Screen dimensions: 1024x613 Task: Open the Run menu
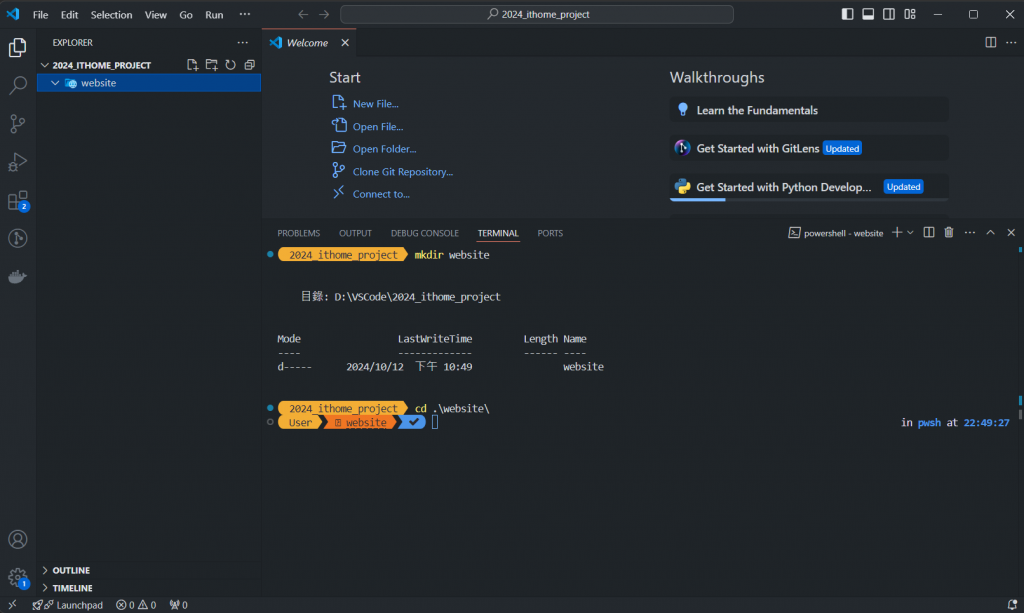pos(214,14)
